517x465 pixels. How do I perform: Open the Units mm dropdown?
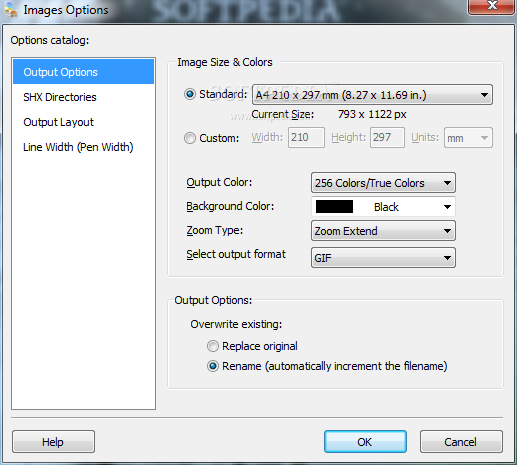pos(468,138)
